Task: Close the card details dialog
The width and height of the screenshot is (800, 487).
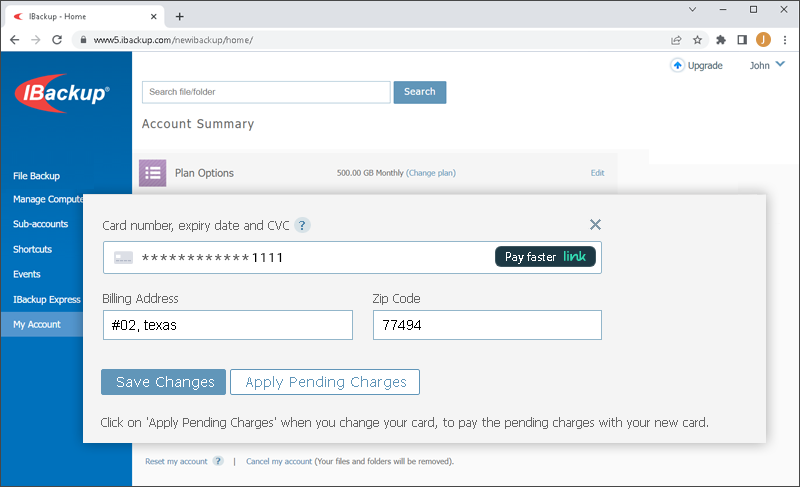Action: point(595,224)
